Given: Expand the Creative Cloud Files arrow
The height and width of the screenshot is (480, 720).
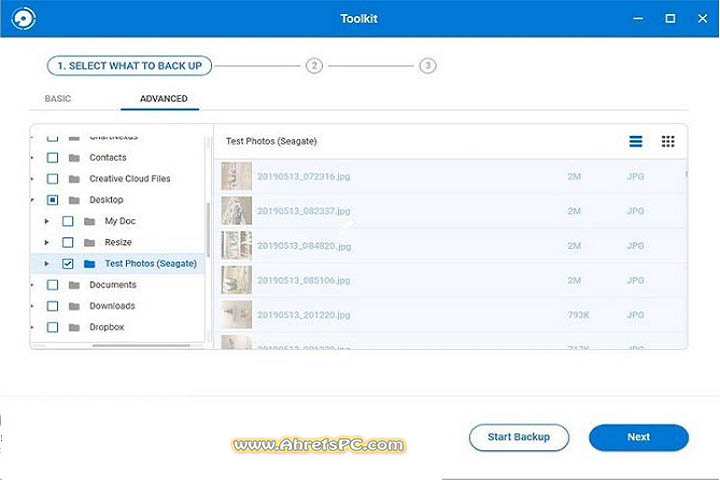Looking at the screenshot, I should pyautogui.click(x=32, y=179).
